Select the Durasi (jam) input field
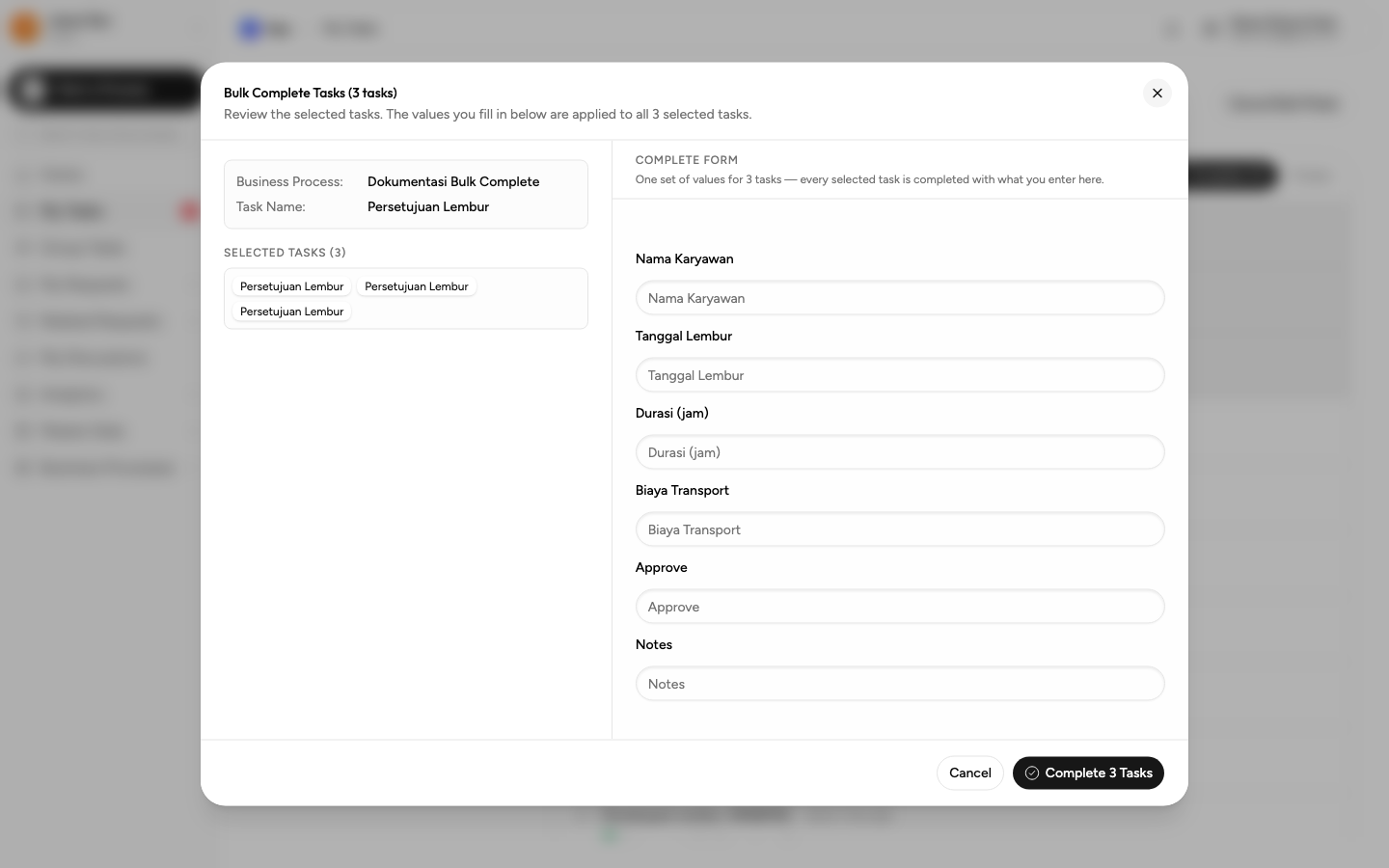The width and height of the screenshot is (1389, 868). click(900, 452)
